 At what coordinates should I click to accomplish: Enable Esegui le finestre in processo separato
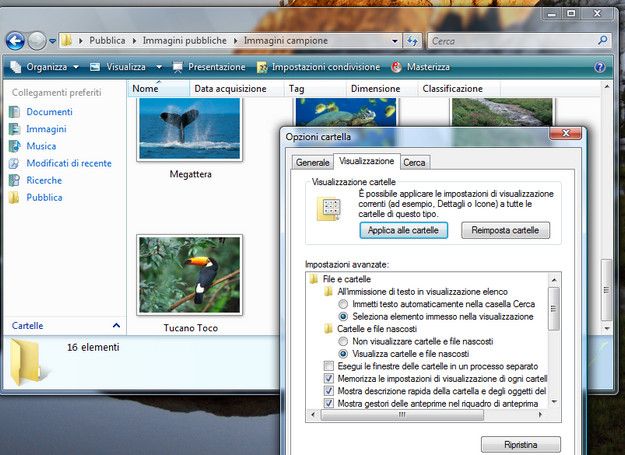coord(328,366)
